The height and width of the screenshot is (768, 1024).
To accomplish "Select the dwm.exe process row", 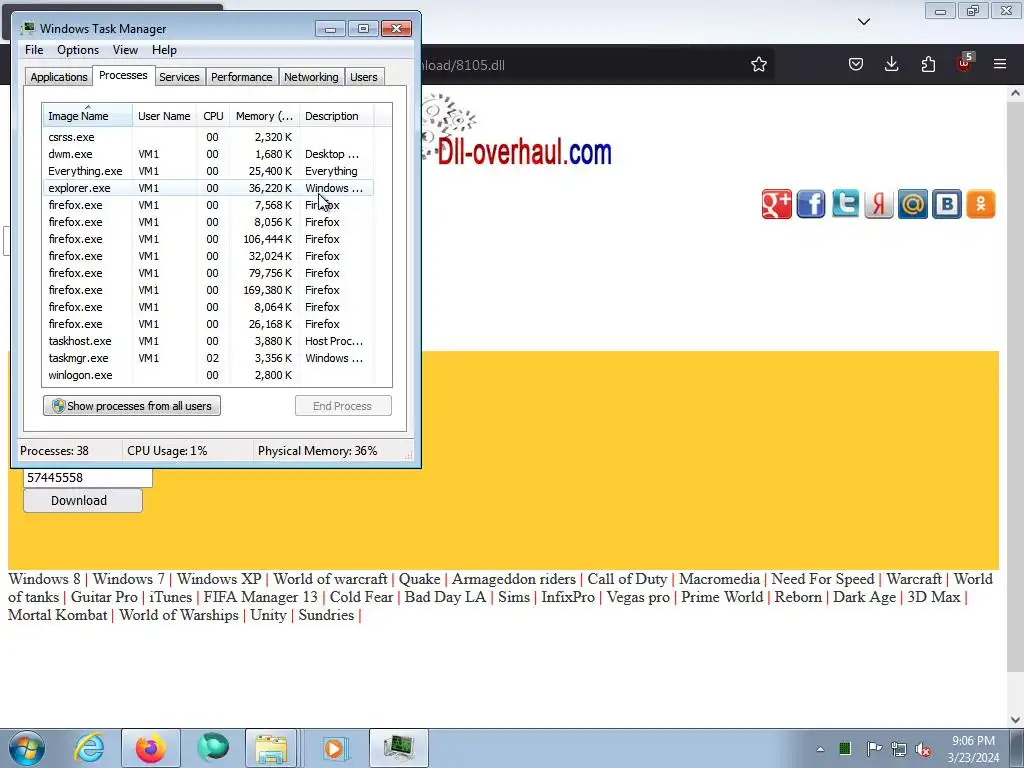I will pos(208,154).
